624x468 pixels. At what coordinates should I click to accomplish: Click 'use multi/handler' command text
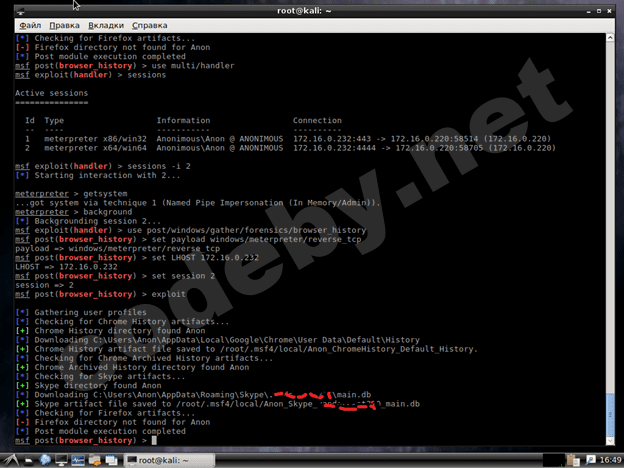[193, 66]
